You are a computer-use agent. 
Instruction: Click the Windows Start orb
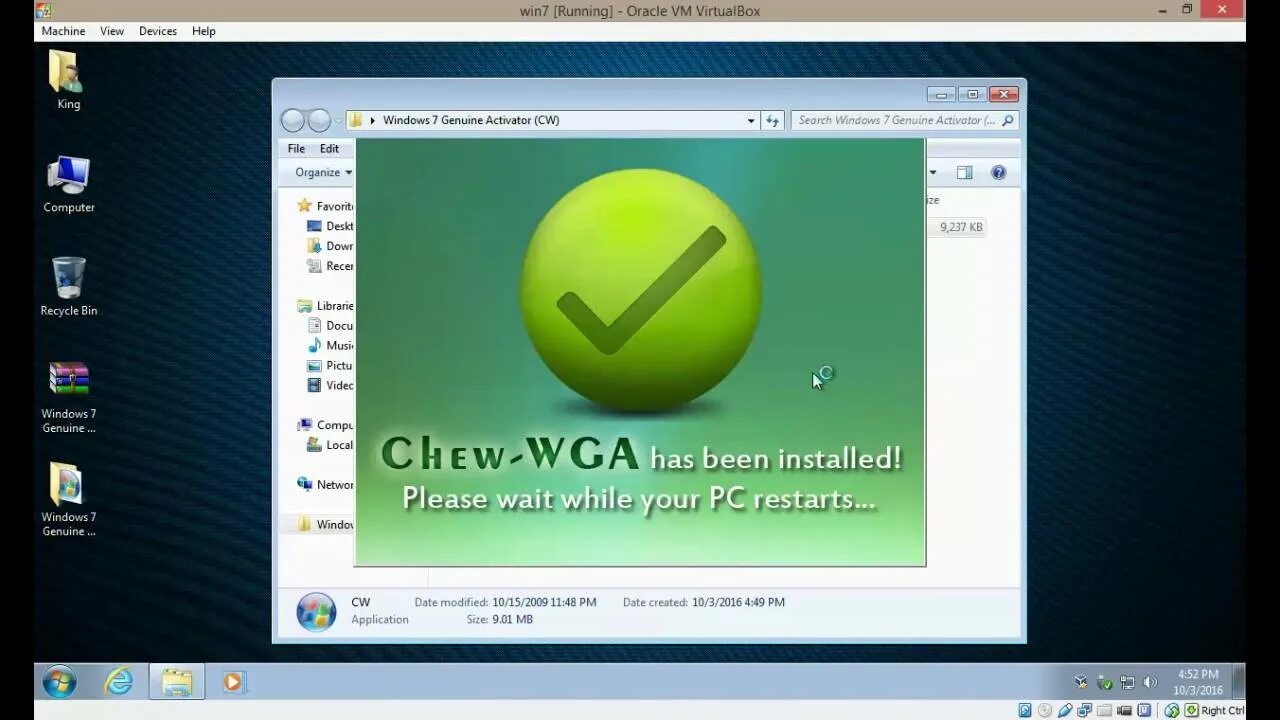click(x=59, y=682)
